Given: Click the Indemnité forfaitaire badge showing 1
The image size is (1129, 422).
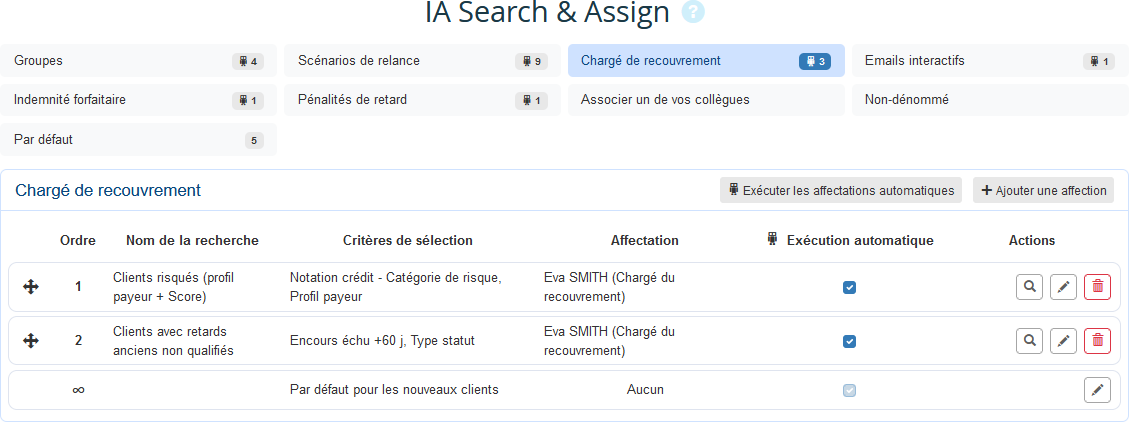Looking at the screenshot, I should (x=248, y=101).
